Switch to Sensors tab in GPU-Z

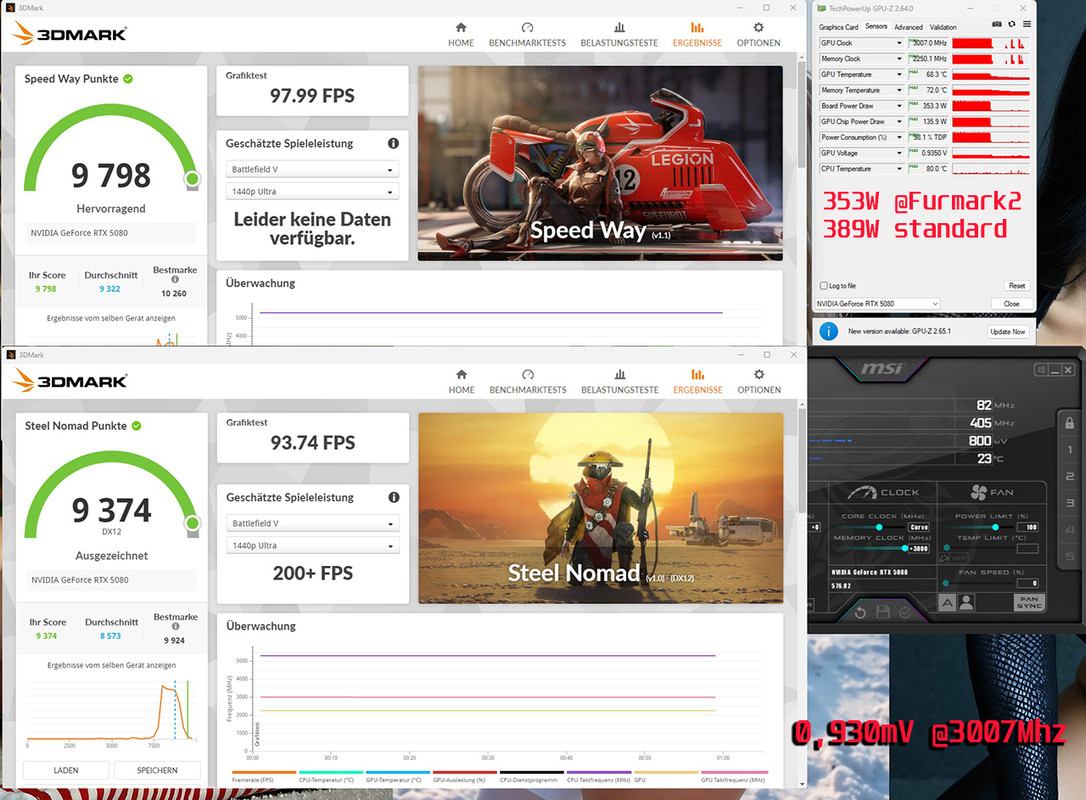[876, 26]
